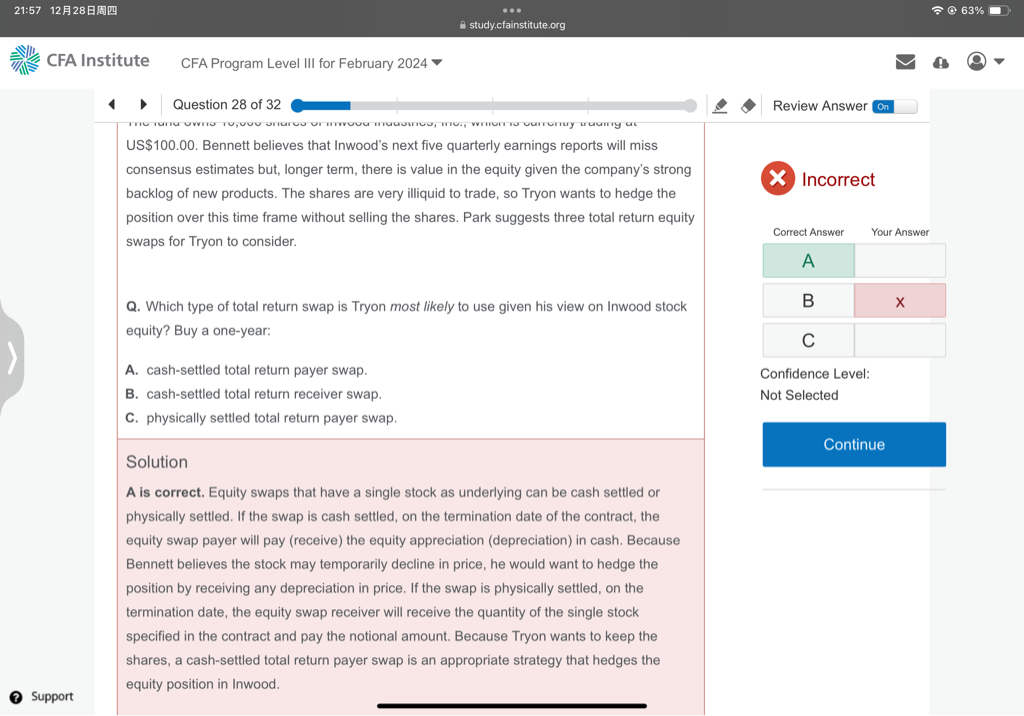Open the mail messages icon
The width and height of the screenshot is (1024, 716).
tap(905, 62)
